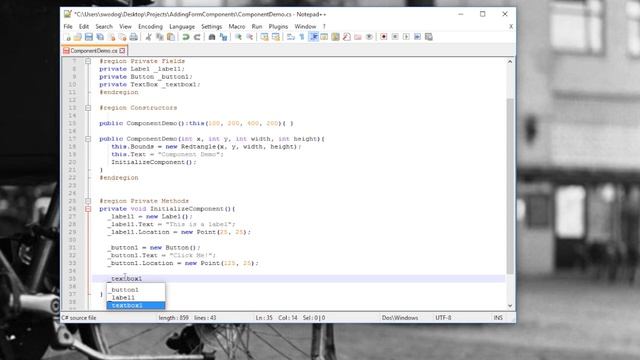Screen dimensions: 640x360
Task: Click the vertical scrollbar thumb
Action: [x=510, y=186]
